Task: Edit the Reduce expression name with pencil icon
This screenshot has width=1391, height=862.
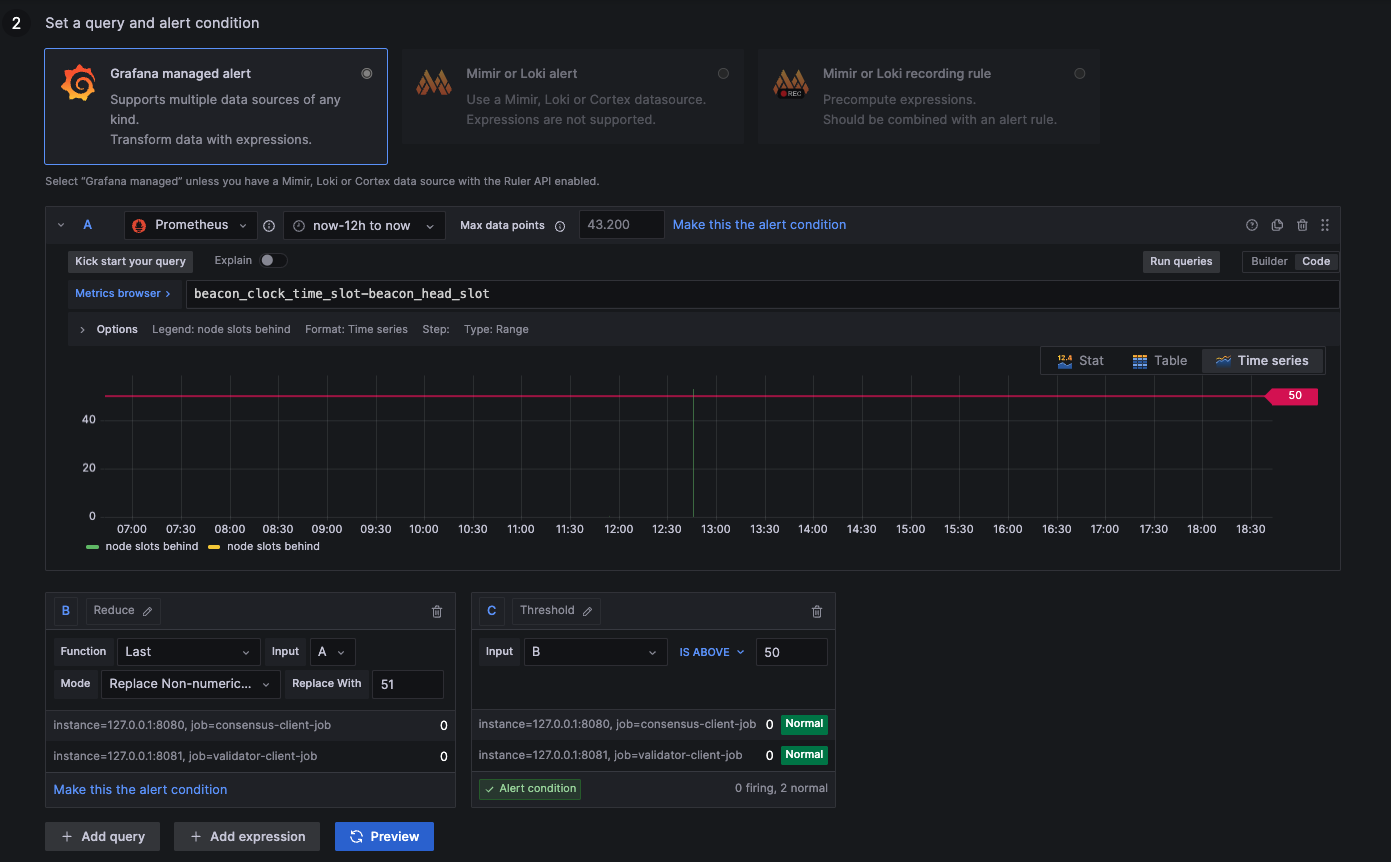Action: point(148,611)
